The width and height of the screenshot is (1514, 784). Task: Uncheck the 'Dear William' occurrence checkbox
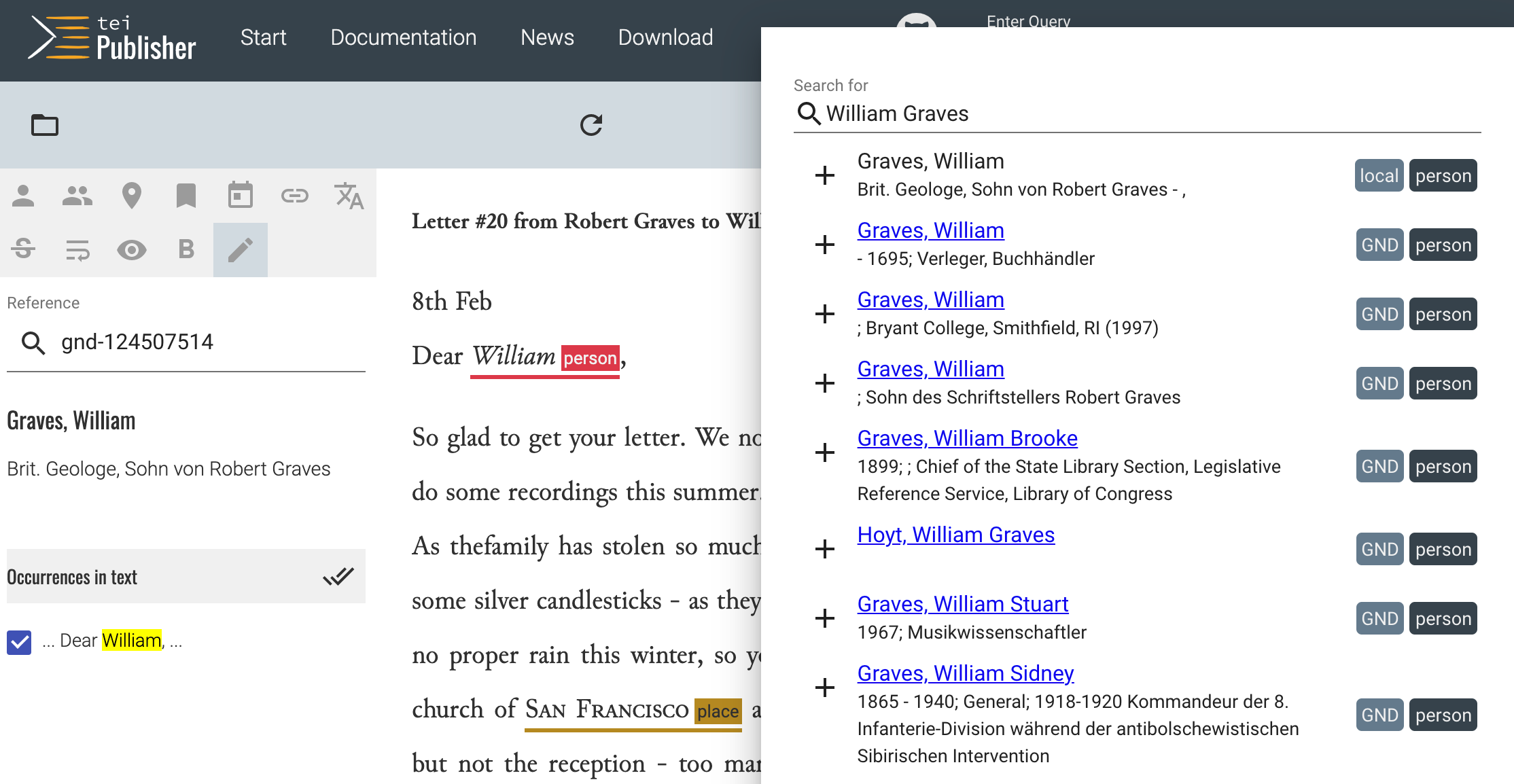click(x=19, y=641)
